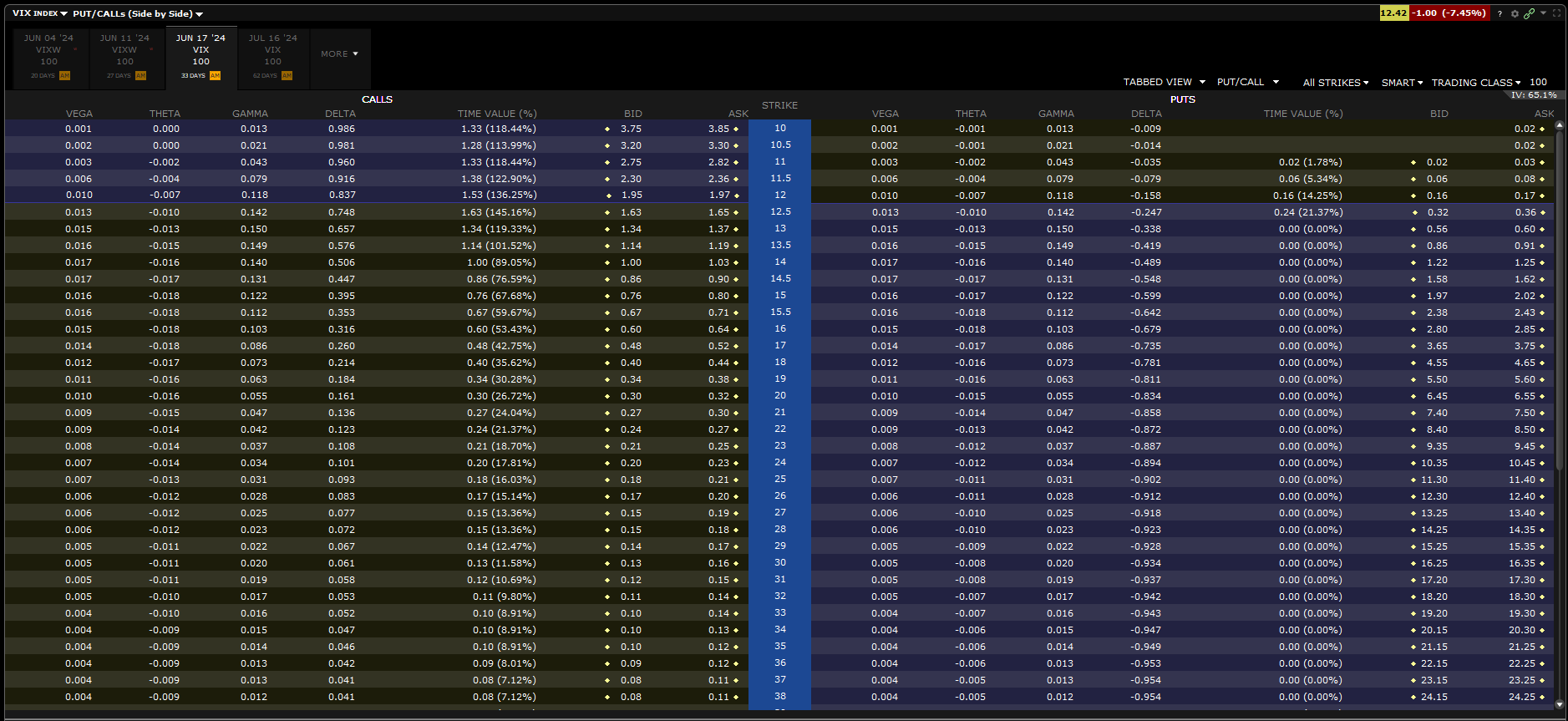Viewport: 1568px width, 721px height.
Task: Click the fullscreen expand icon
Action: [x=1557, y=13]
